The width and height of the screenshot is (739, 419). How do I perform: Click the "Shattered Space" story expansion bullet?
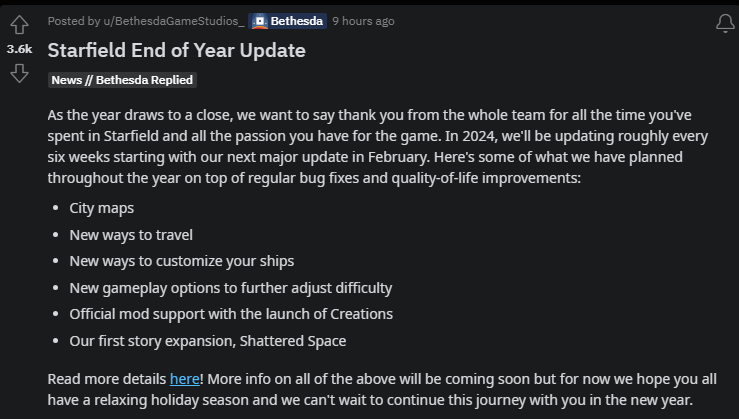(x=207, y=341)
